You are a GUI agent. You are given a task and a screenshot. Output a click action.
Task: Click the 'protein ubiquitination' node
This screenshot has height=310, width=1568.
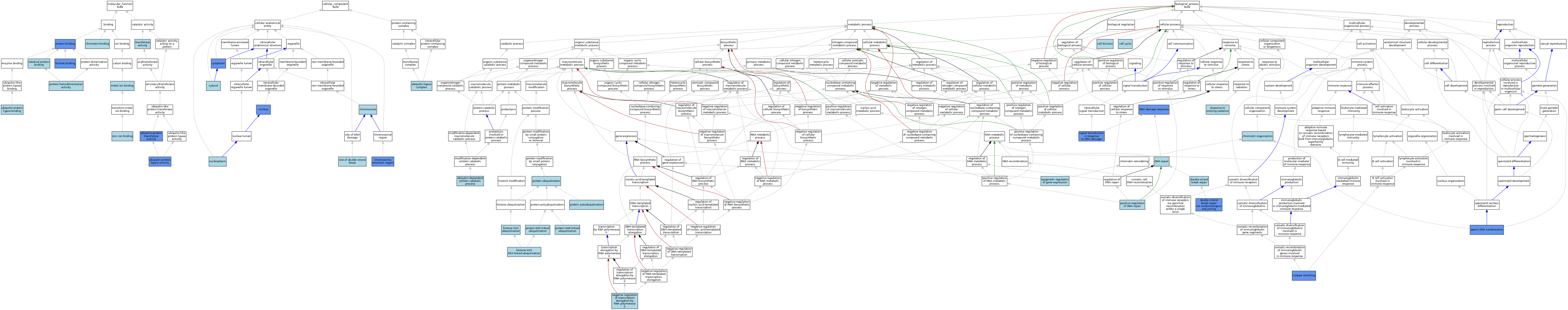point(546,181)
